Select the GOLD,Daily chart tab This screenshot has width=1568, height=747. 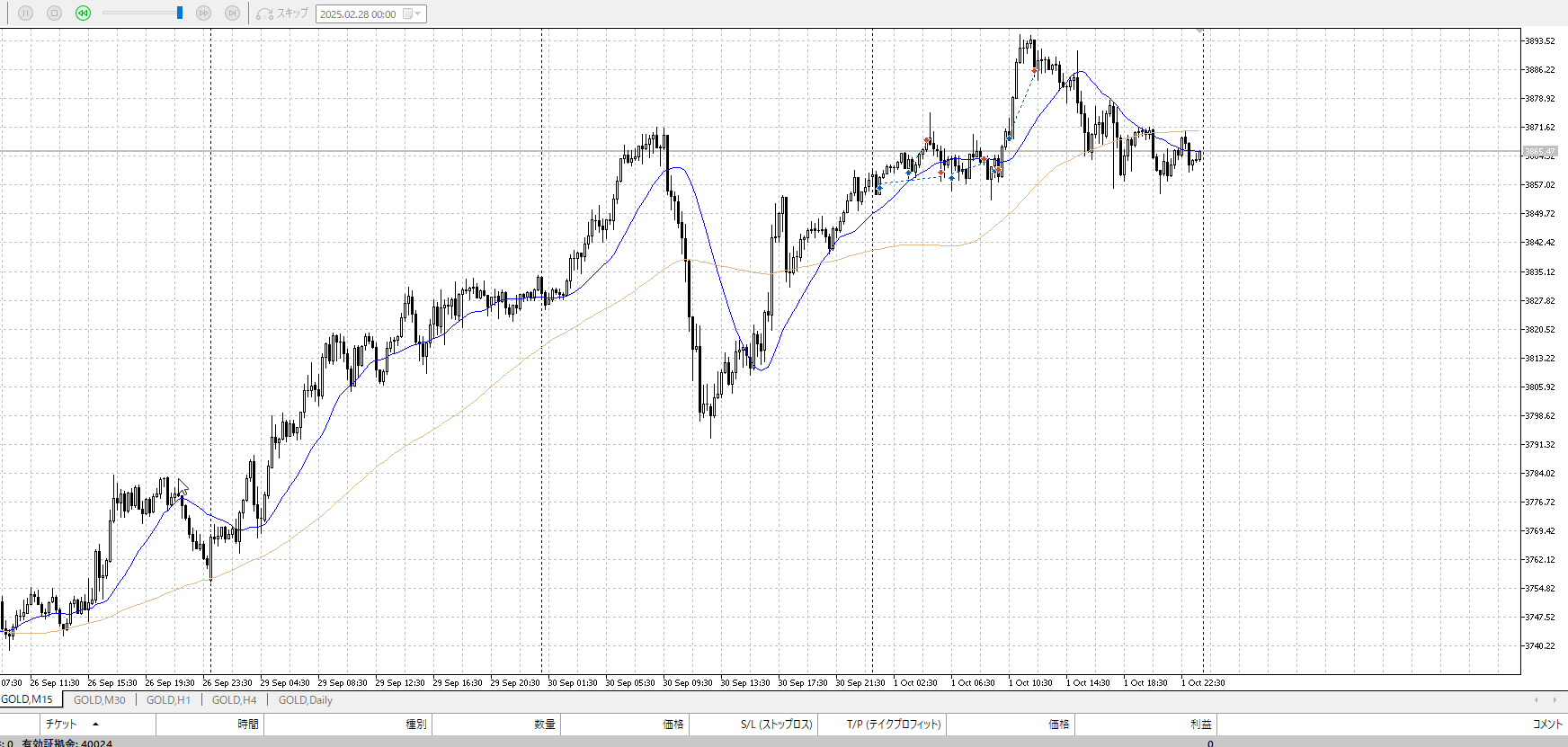[305, 700]
